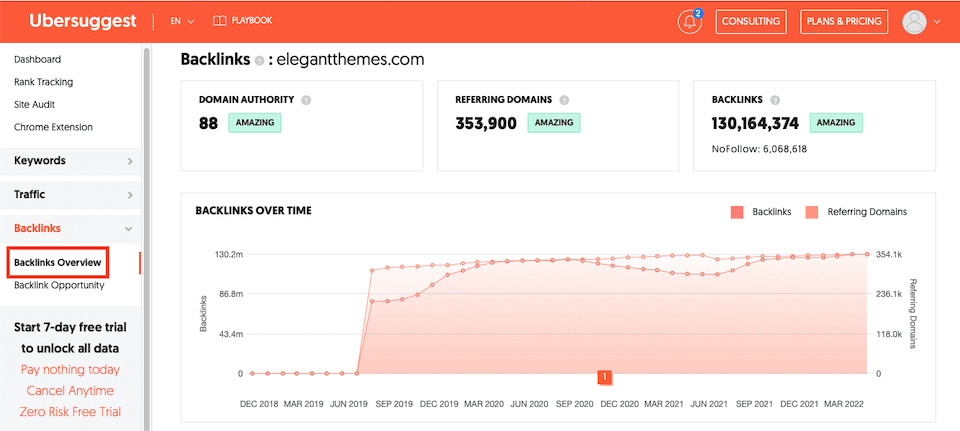Click the Consulting button
The width and height of the screenshot is (960, 431).
tap(751, 21)
